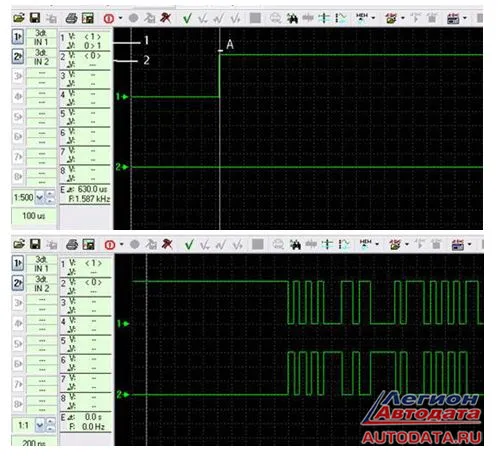Click the binoculars search icon in top window toolbar

[292, 18]
